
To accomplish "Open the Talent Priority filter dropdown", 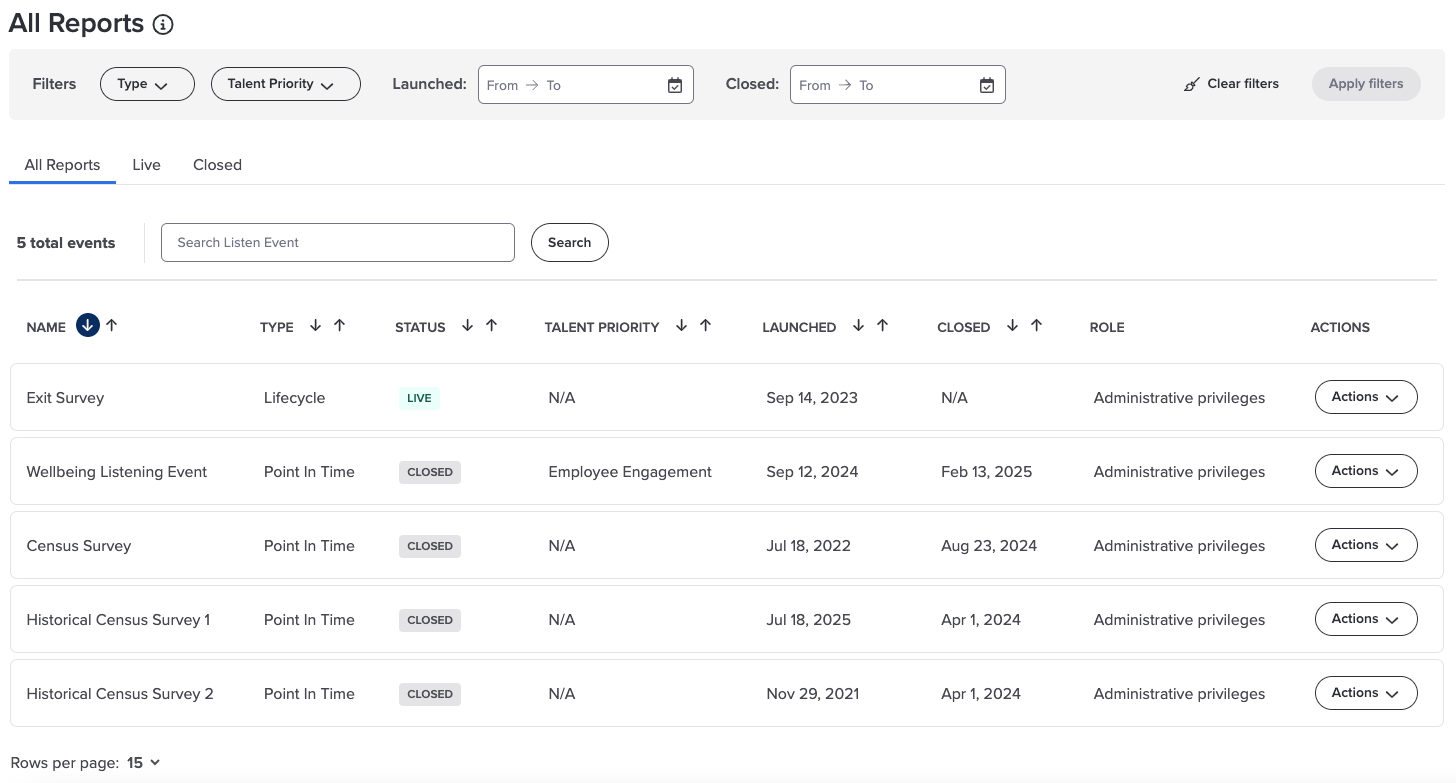I will coord(286,84).
